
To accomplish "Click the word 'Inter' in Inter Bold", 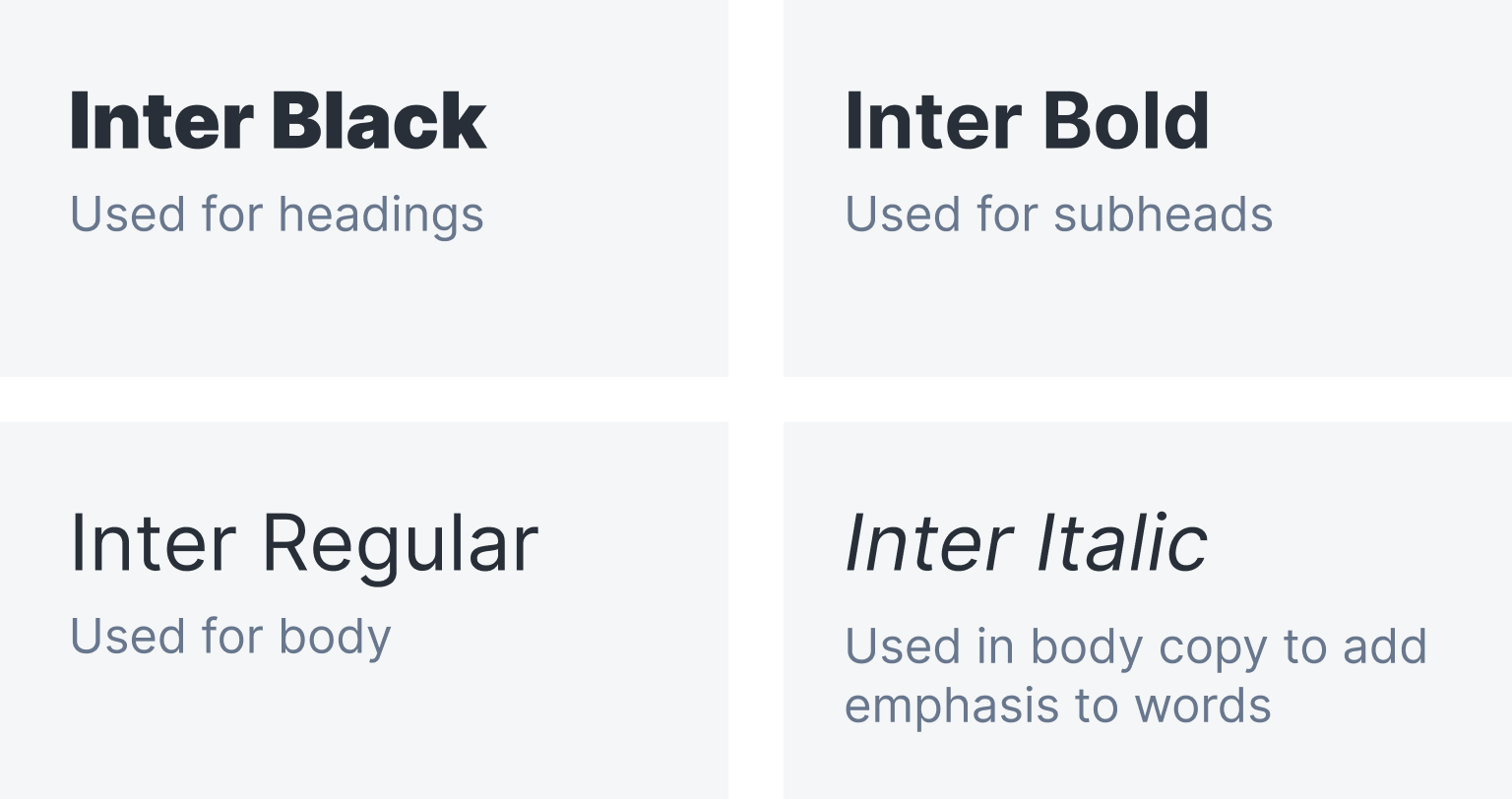I will pyautogui.click(x=933, y=121).
